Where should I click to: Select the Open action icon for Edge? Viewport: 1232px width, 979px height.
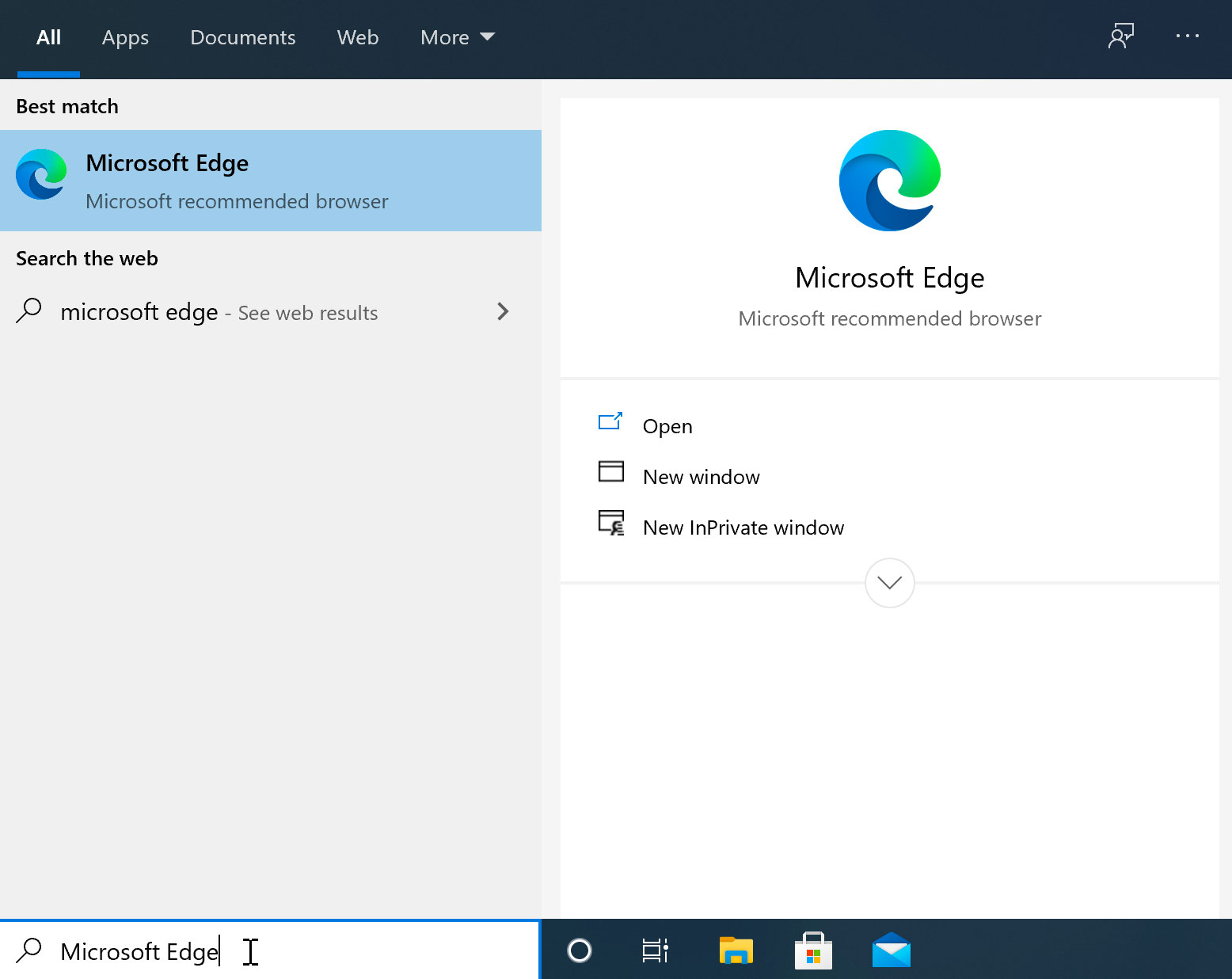[x=610, y=423]
